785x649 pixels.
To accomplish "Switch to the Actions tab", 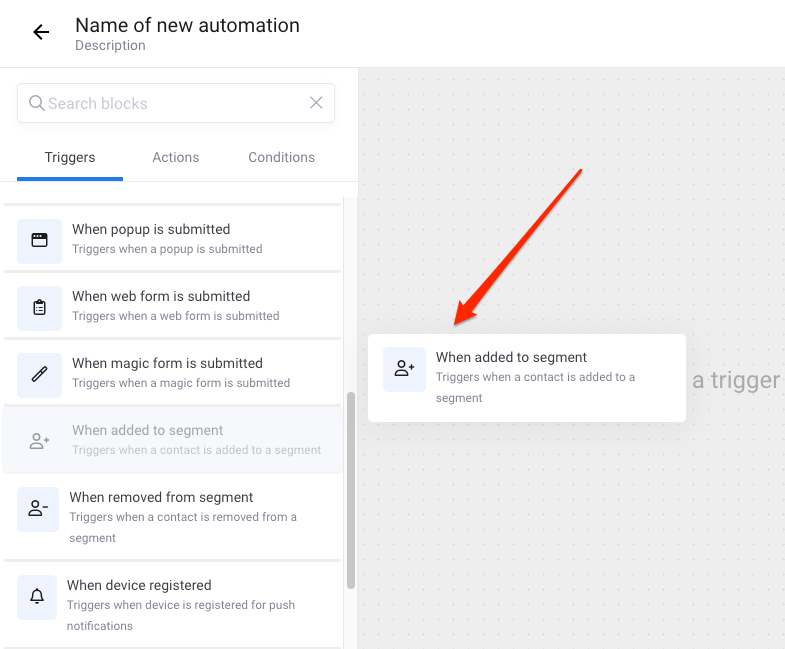I will [x=176, y=157].
